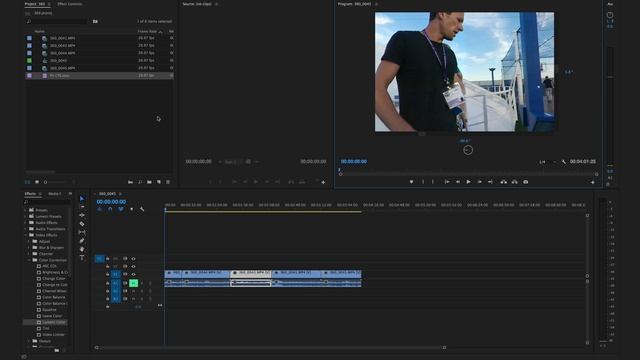
Task: Expand the Blur & Sharpen folder
Action: pos(29,248)
